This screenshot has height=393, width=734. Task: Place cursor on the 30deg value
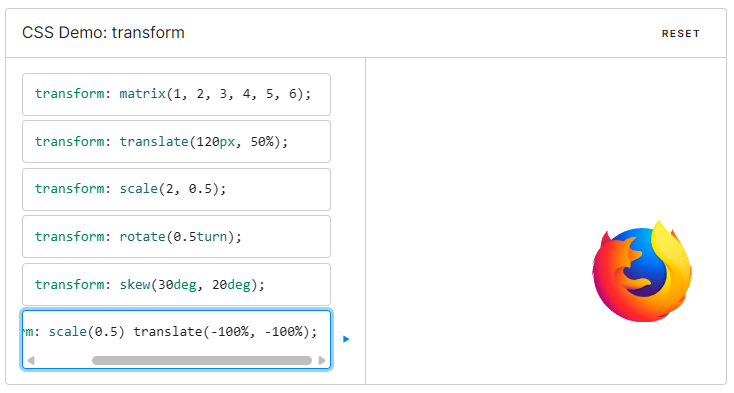(x=177, y=284)
